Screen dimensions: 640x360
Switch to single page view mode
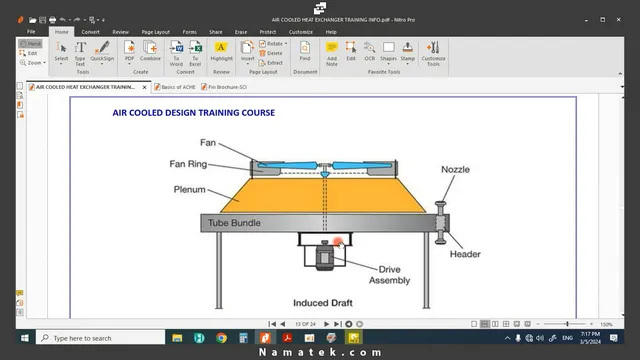pyautogui.click(x=474, y=324)
